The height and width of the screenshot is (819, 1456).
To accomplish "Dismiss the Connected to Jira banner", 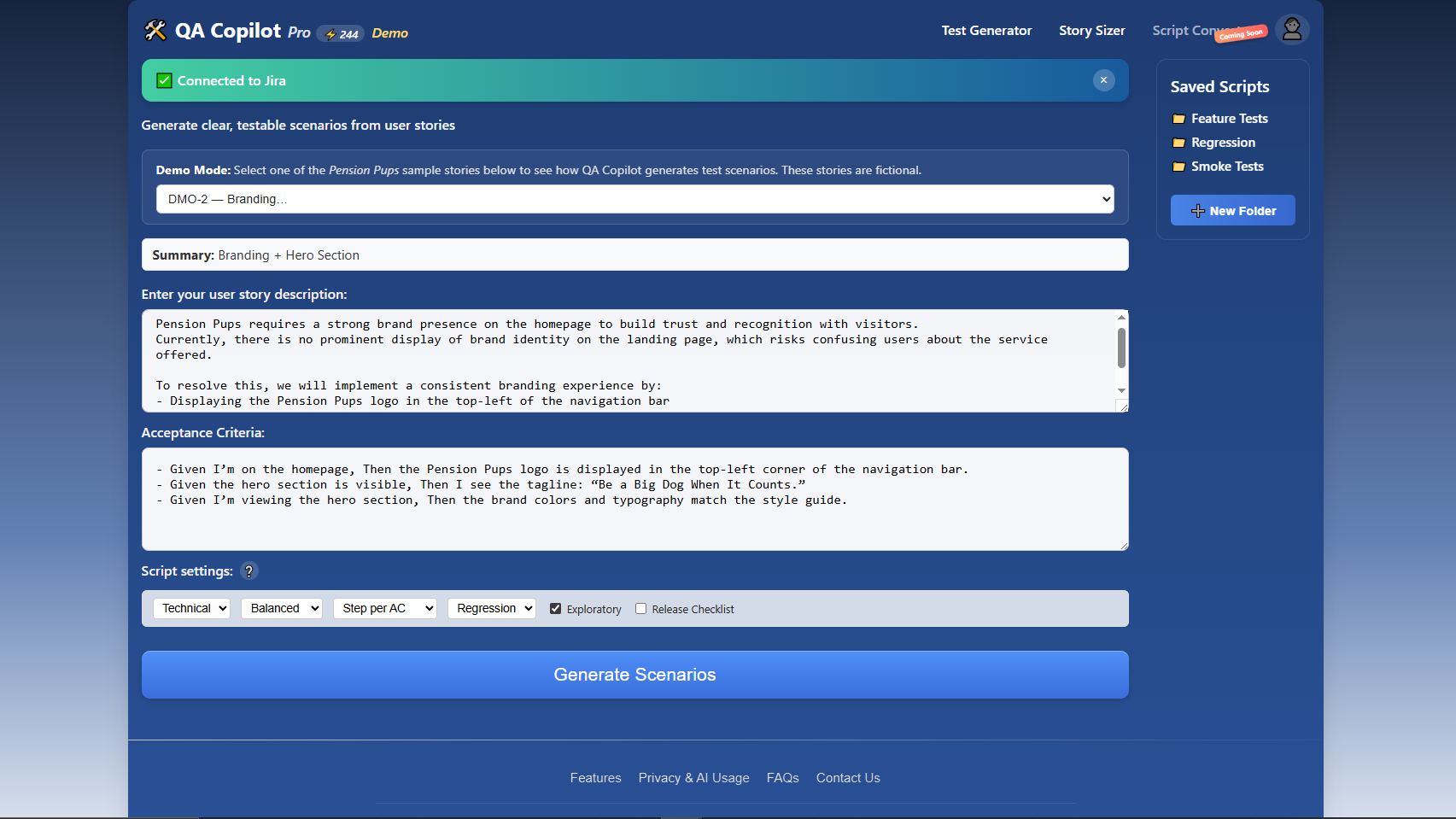I will (x=1103, y=80).
